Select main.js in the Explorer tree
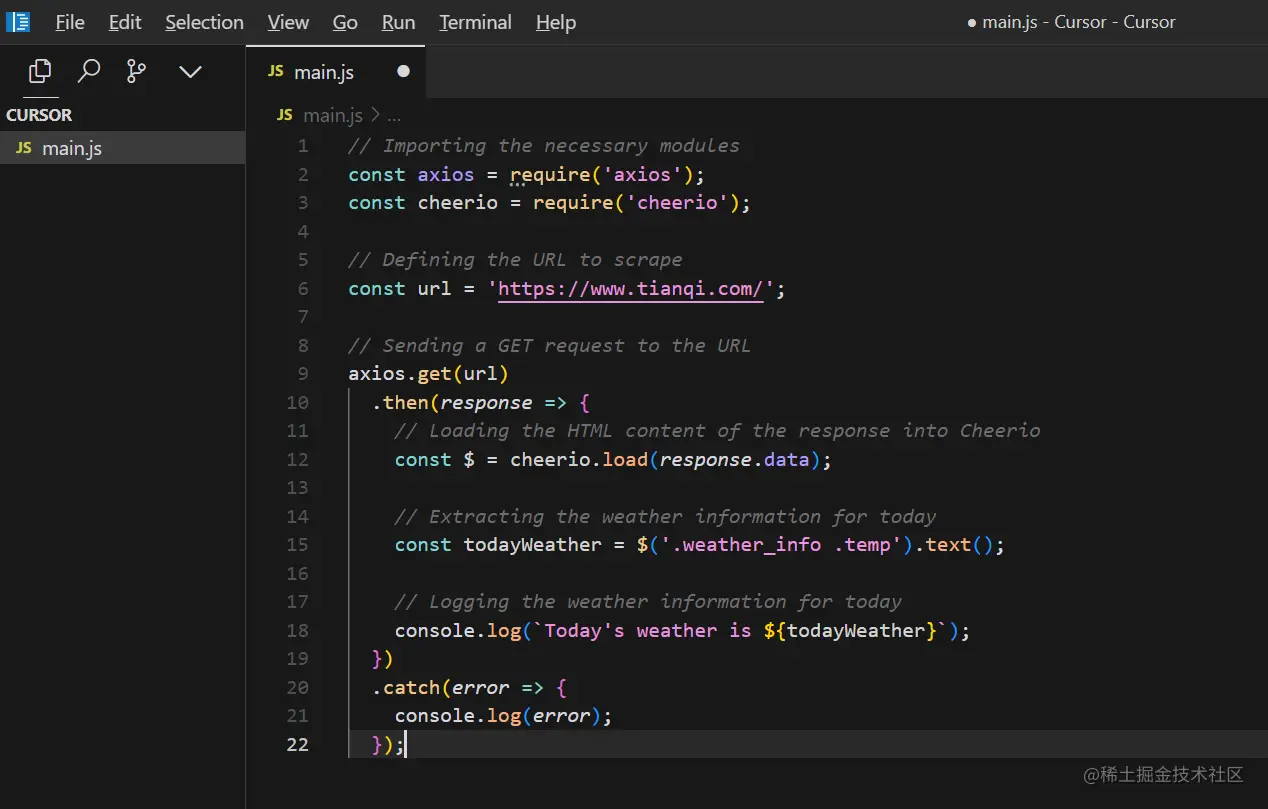 [122, 148]
